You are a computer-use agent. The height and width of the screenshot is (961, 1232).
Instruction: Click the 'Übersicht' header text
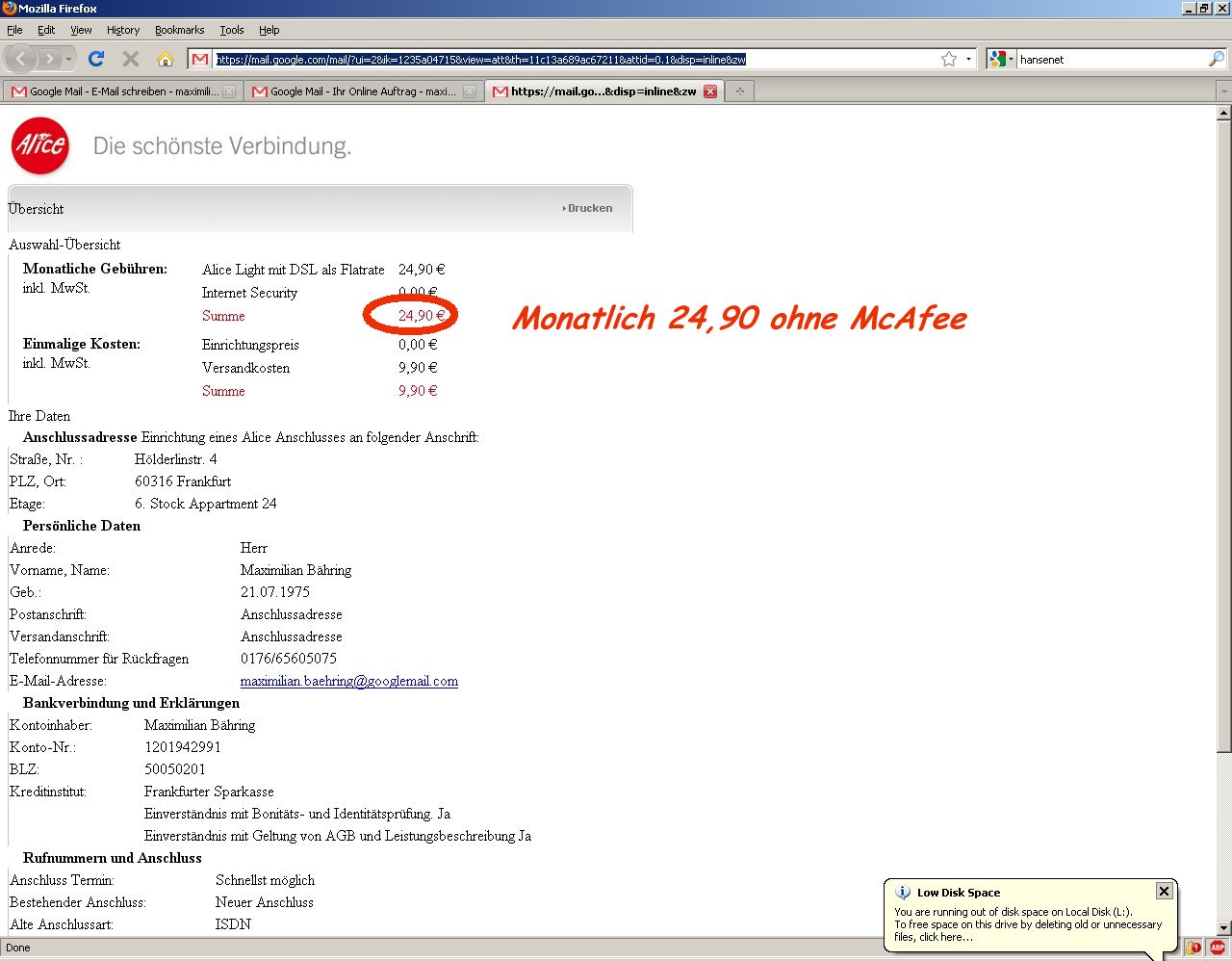[x=37, y=209]
